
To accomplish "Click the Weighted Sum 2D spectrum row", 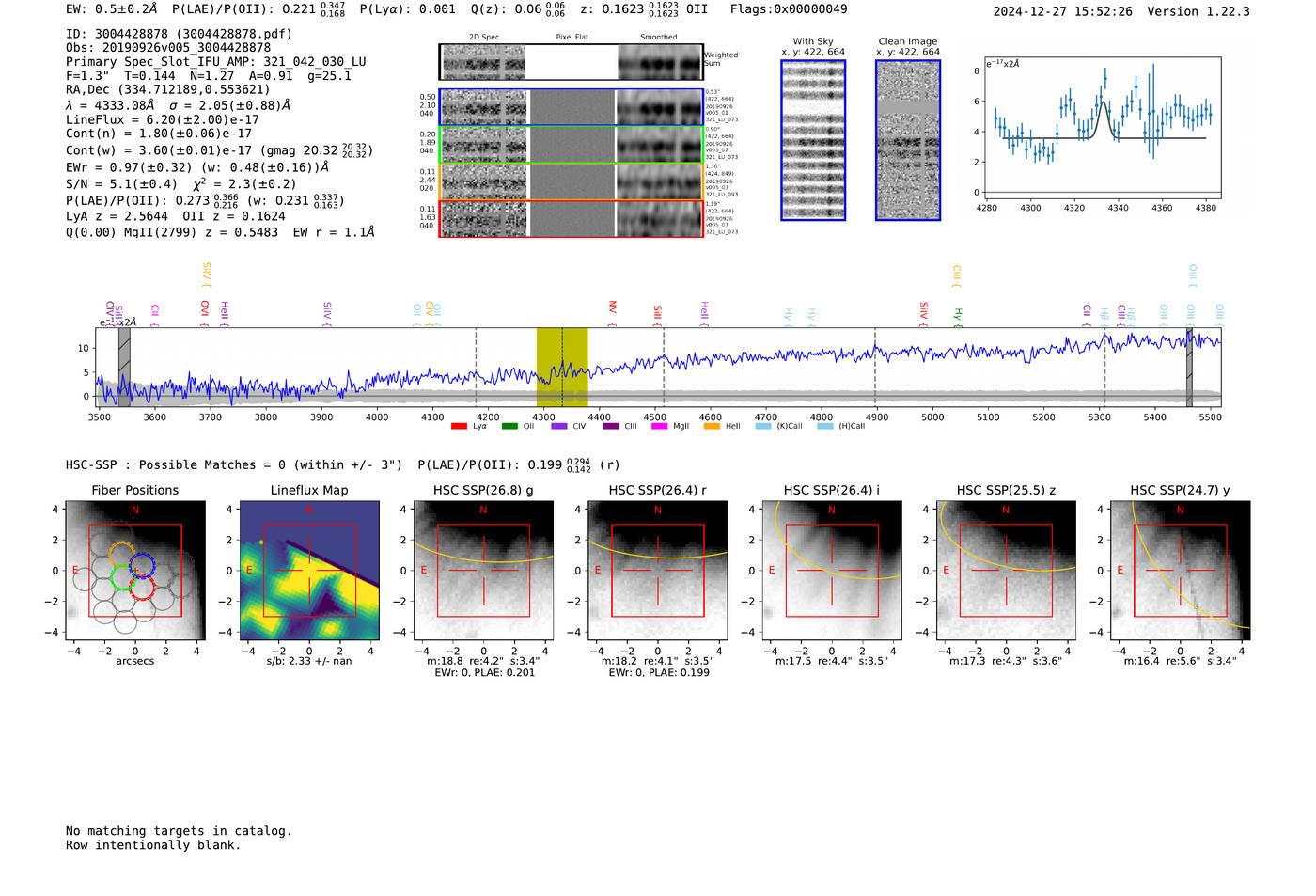I will coord(571,62).
